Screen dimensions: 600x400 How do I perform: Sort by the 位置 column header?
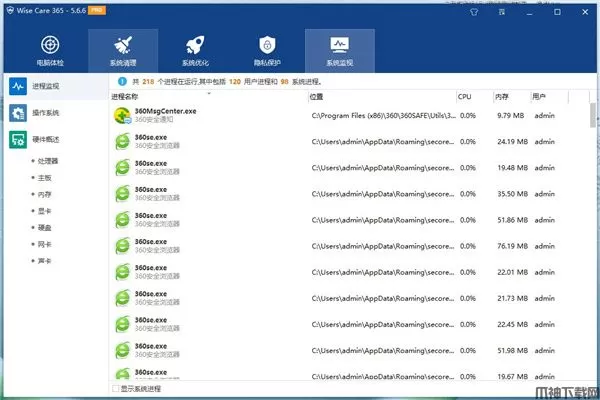point(382,97)
